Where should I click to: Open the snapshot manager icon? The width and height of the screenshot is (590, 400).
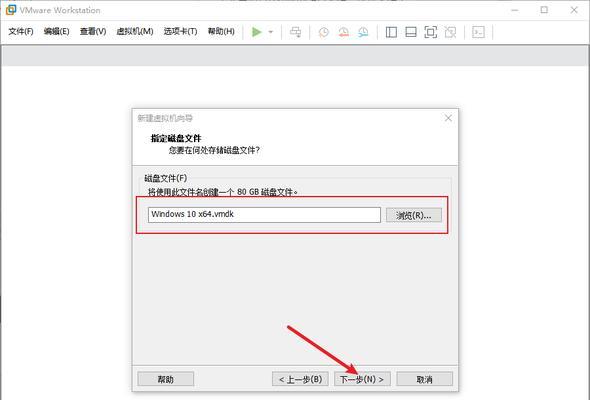pos(363,32)
